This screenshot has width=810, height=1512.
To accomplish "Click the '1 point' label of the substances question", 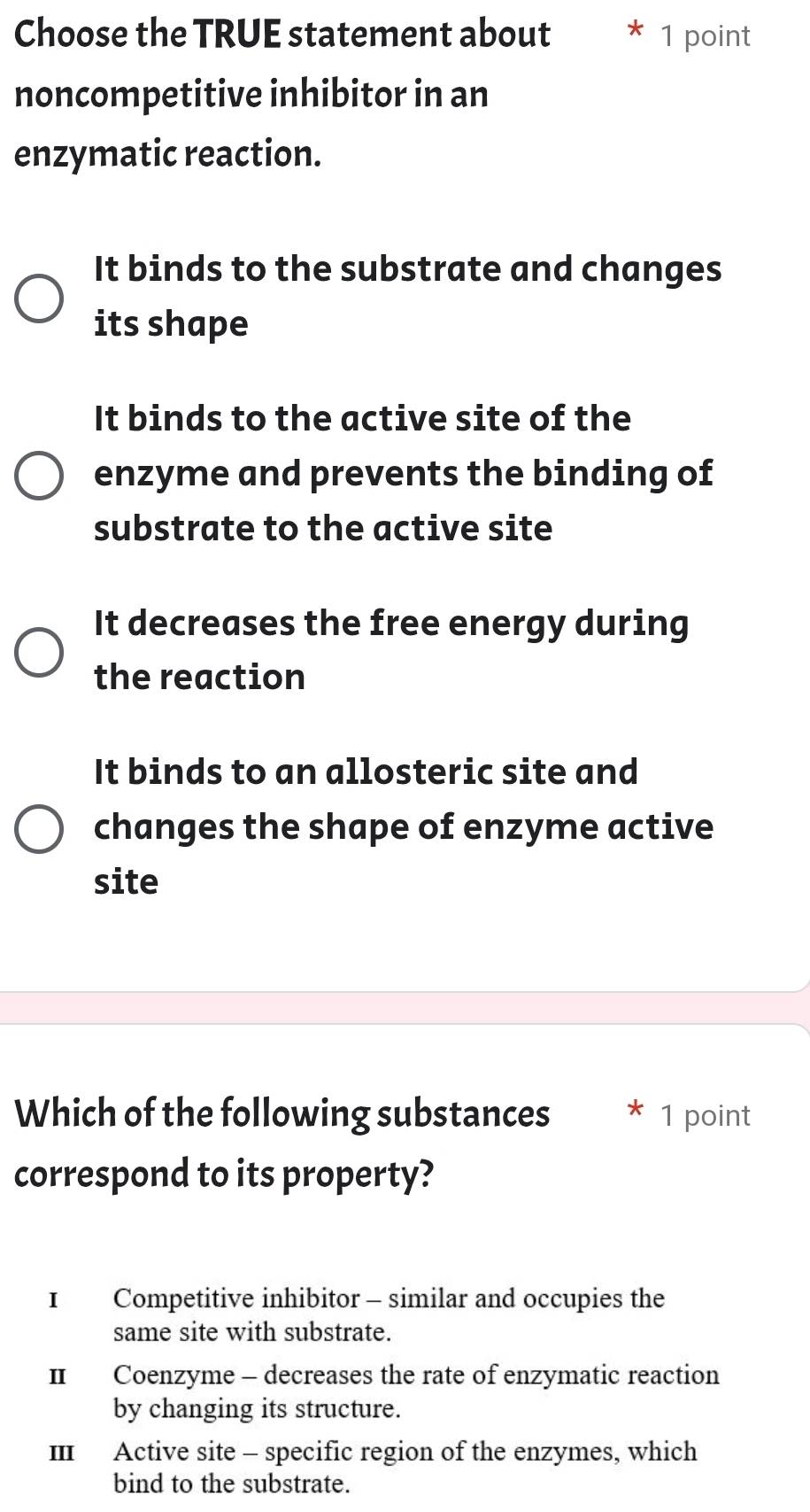I will pyautogui.click(x=706, y=1115).
